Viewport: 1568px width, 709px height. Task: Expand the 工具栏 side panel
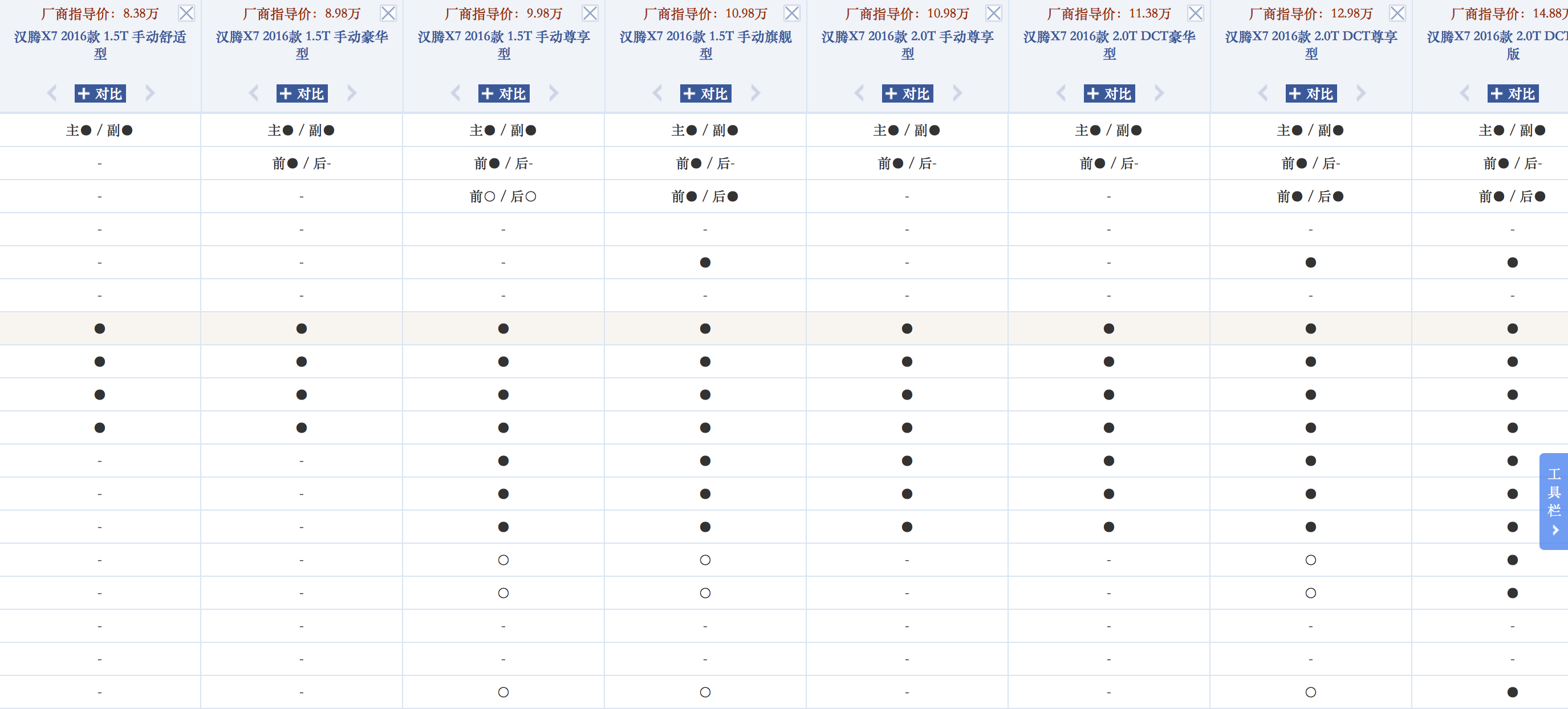point(1554,502)
